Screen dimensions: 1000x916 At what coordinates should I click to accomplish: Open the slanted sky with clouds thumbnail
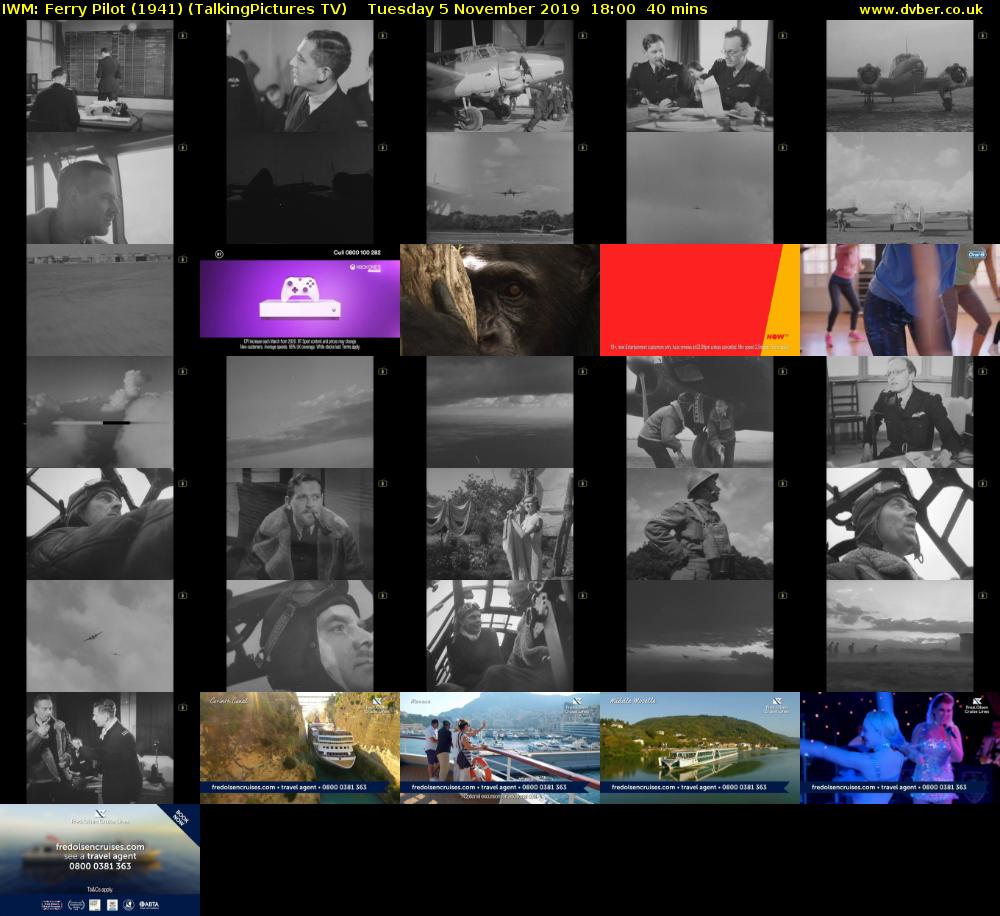coord(300,412)
